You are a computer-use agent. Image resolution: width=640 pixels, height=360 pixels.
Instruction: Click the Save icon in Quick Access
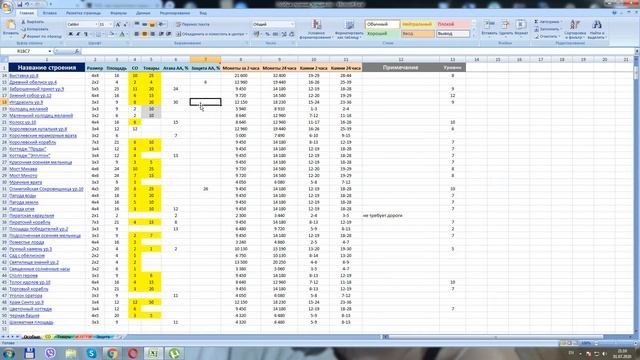coord(19,4)
